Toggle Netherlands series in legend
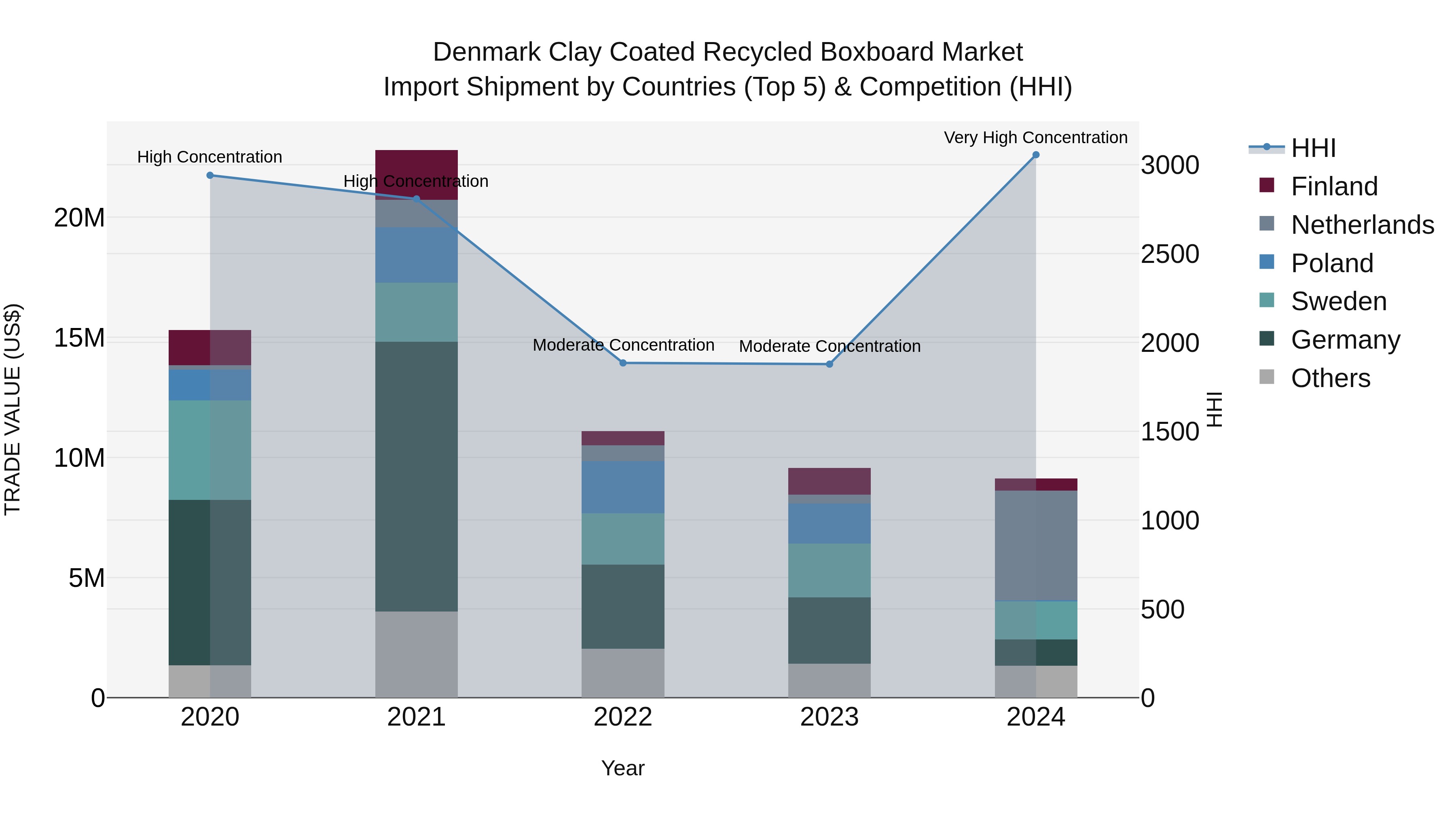Image resolution: width=1456 pixels, height=819 pixels. point(1346,224)
